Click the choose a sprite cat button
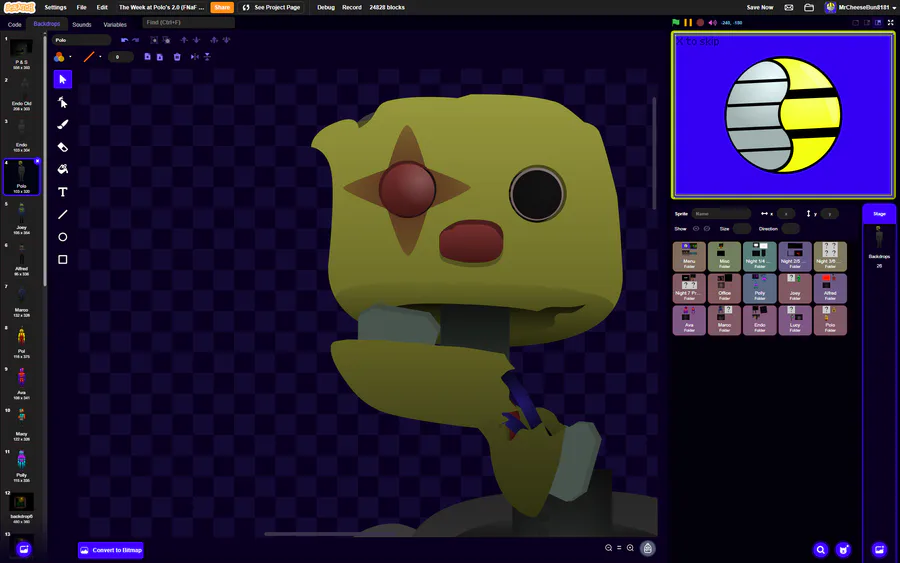Viewport: 900px width, 563px height. 843,550
